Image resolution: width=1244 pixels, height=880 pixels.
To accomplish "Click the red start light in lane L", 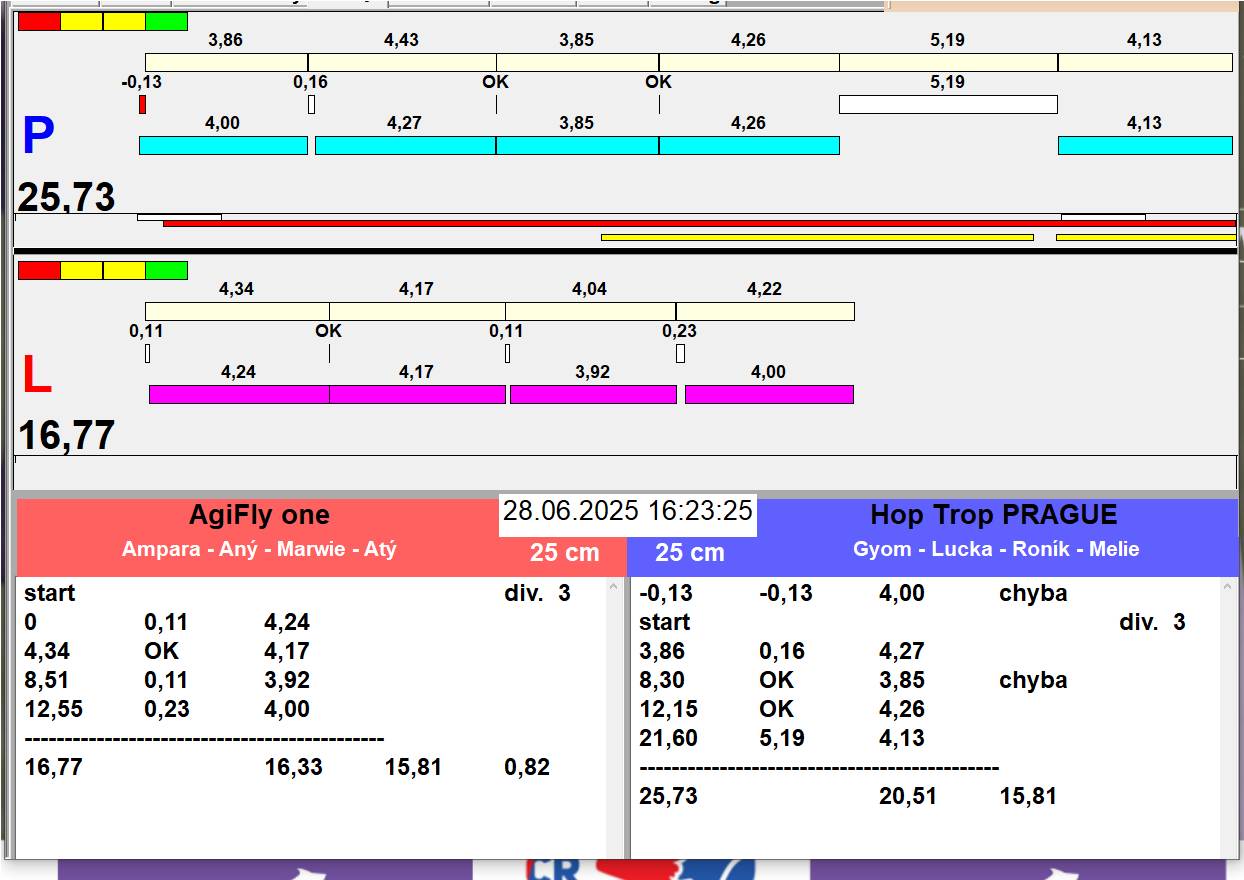I will point(39,270).
